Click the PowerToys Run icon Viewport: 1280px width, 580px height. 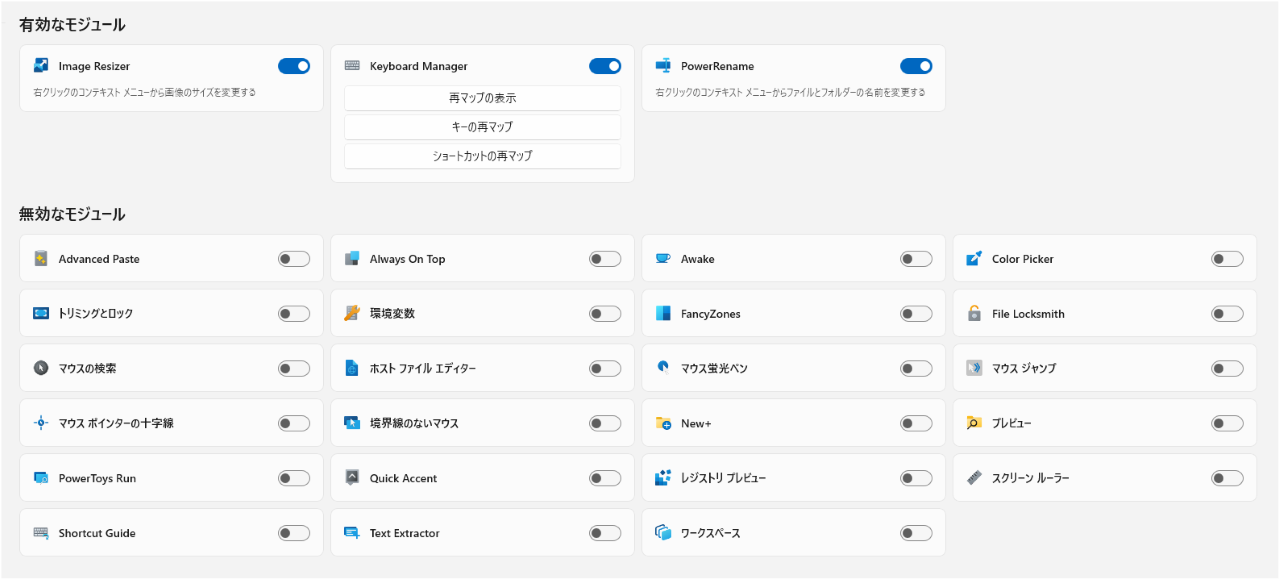(41, 478)
